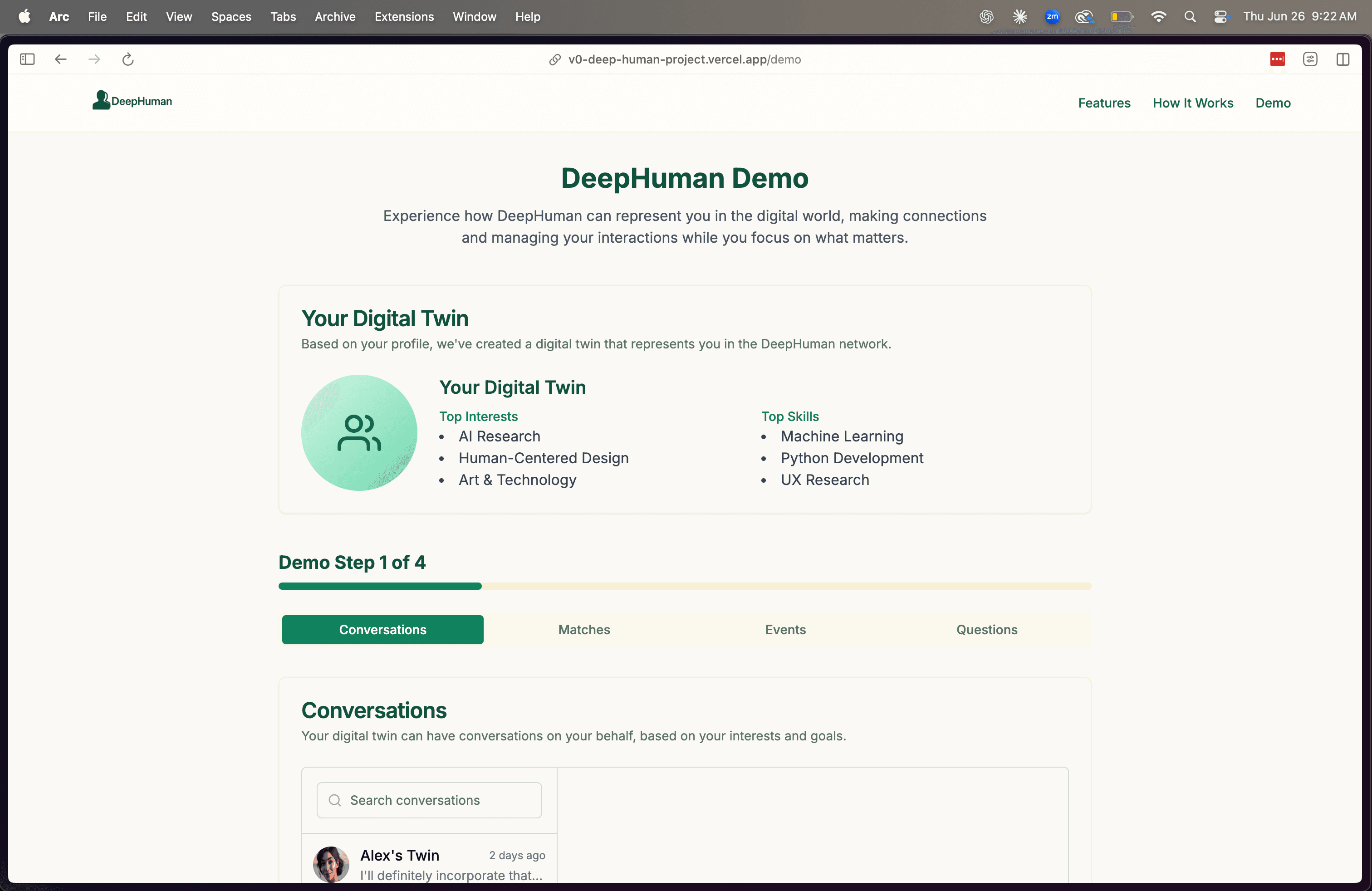Open the Wi-Fi status menu

click(1159, 16)
